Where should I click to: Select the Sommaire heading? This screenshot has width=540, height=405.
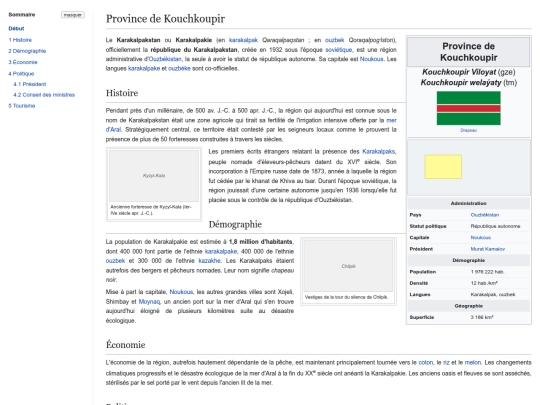22,14
